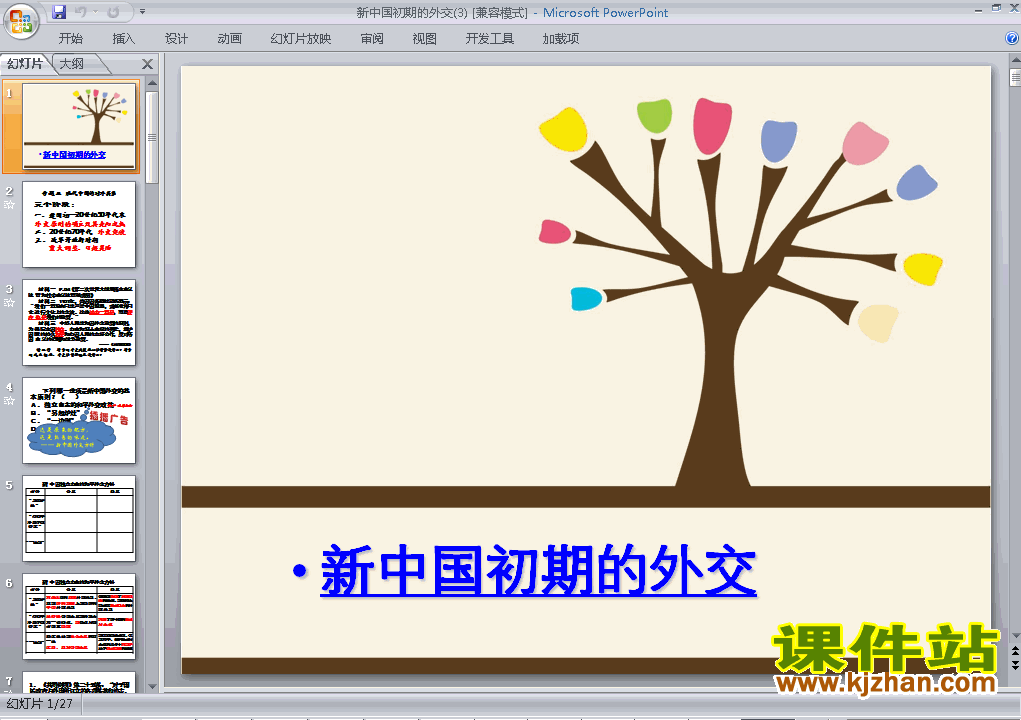Image resolution: width=1021 pixels, height=720 pixels.
Task: Click animation star icon beside slide 4
Action: coord(9,401)
